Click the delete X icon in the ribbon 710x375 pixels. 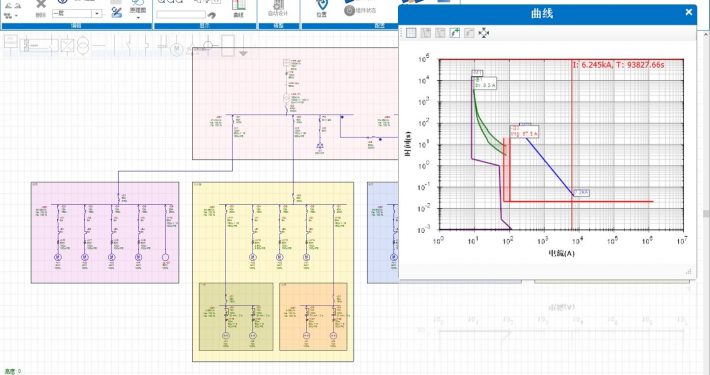pos(41,5)
